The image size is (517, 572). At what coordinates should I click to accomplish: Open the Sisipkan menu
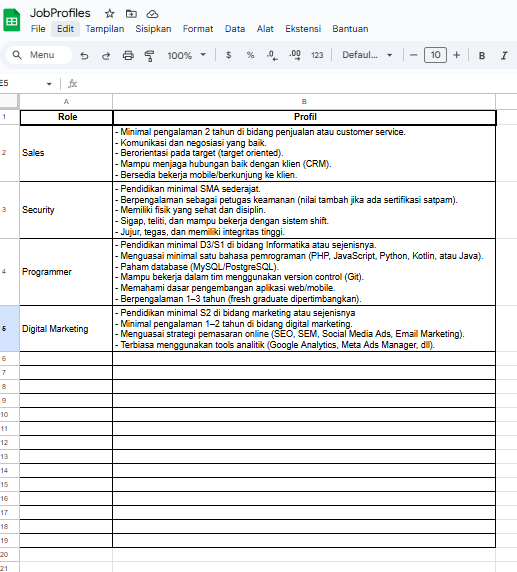pos(153,29)
